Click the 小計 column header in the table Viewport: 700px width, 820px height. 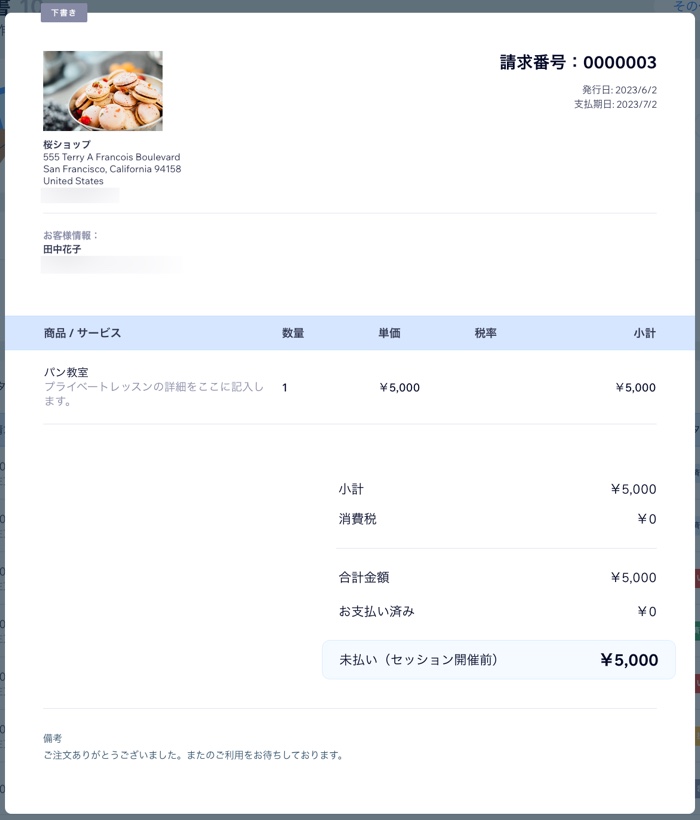pos(645,333)
